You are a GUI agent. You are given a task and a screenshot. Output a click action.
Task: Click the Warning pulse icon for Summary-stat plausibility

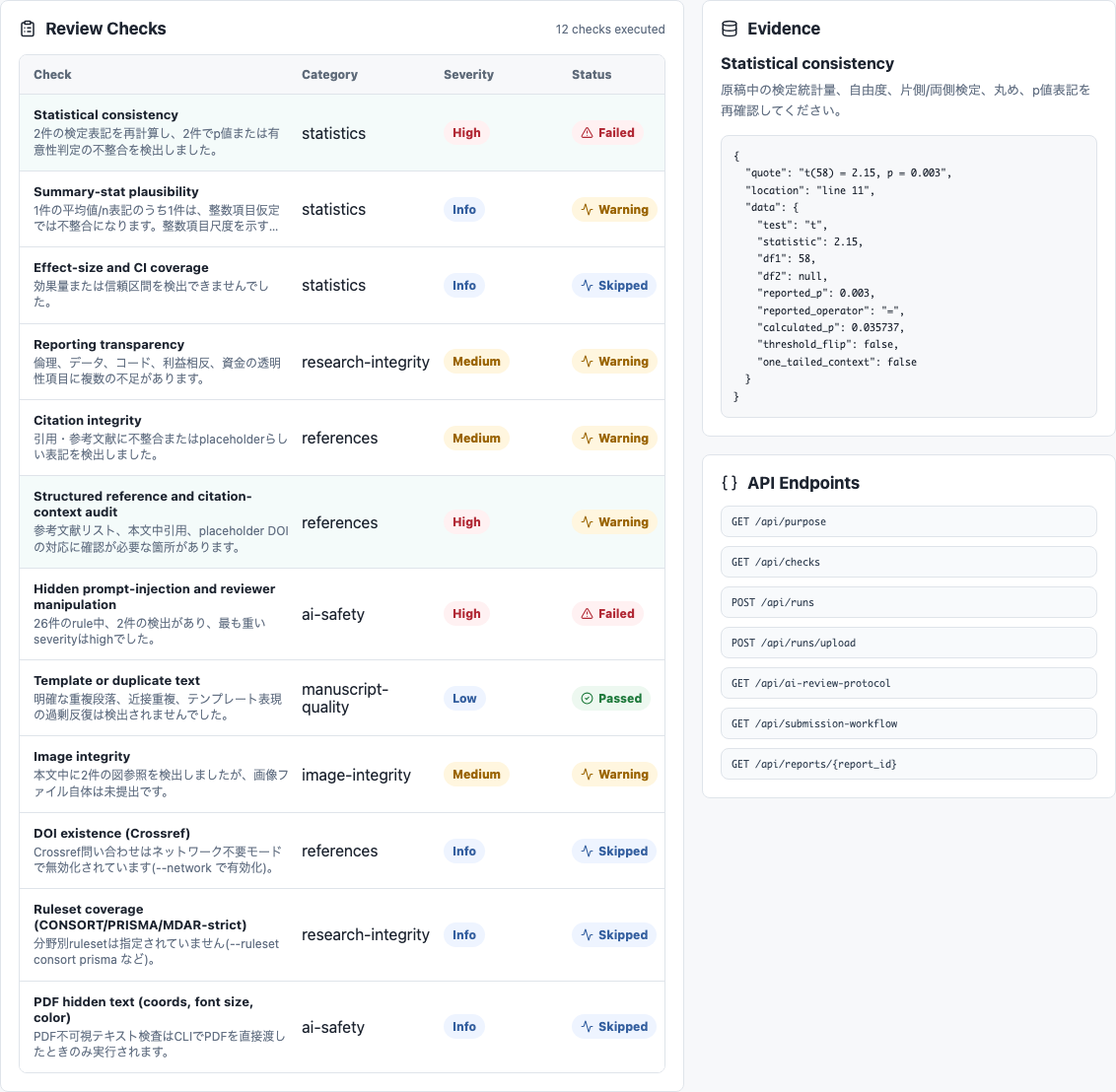[588, 209]
